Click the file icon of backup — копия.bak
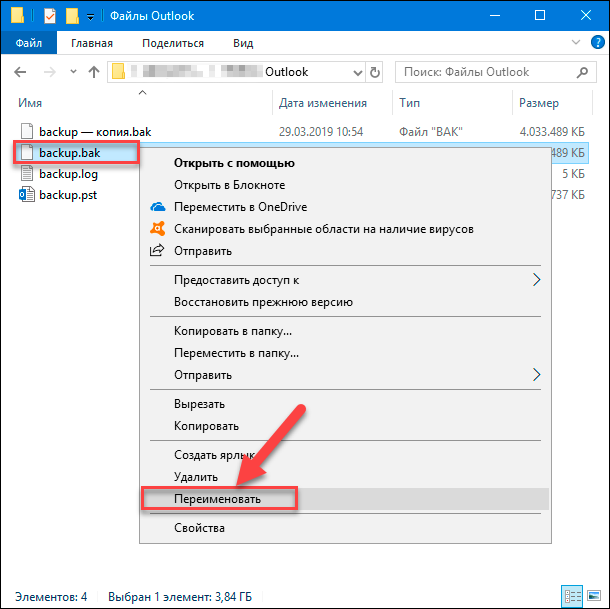This screenshot has height=609, width=610. (x=26, y=131)
